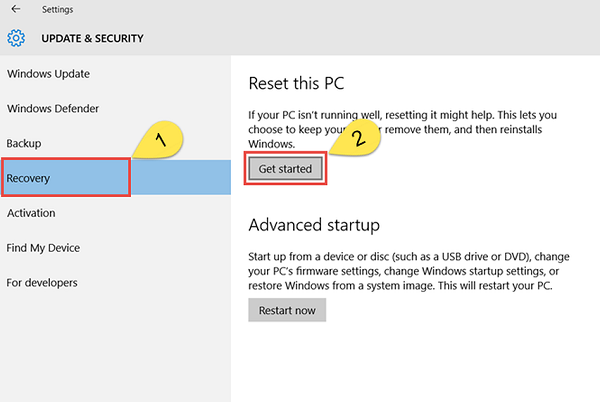600x402 pixels.
Task: Click the UPDATE & SECURITY header text
Action: (92, 39)
